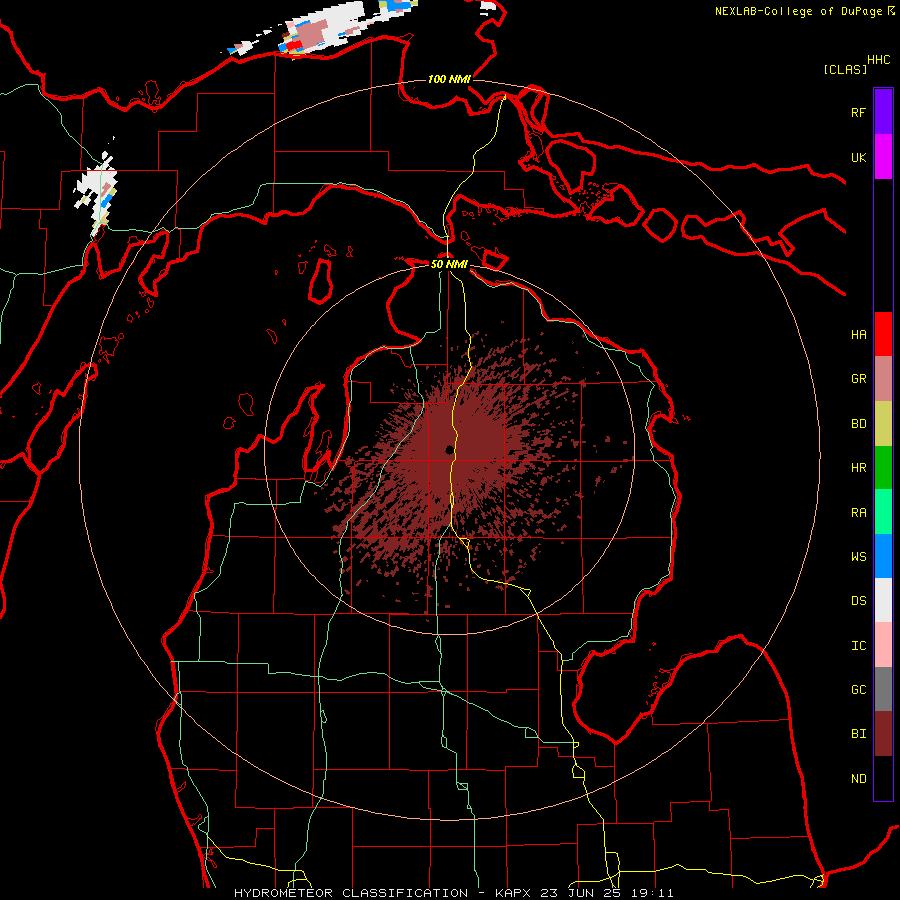Viewport: 900px width, 900px height.
Task: Click the GR legend label
Action: [858, 379]
